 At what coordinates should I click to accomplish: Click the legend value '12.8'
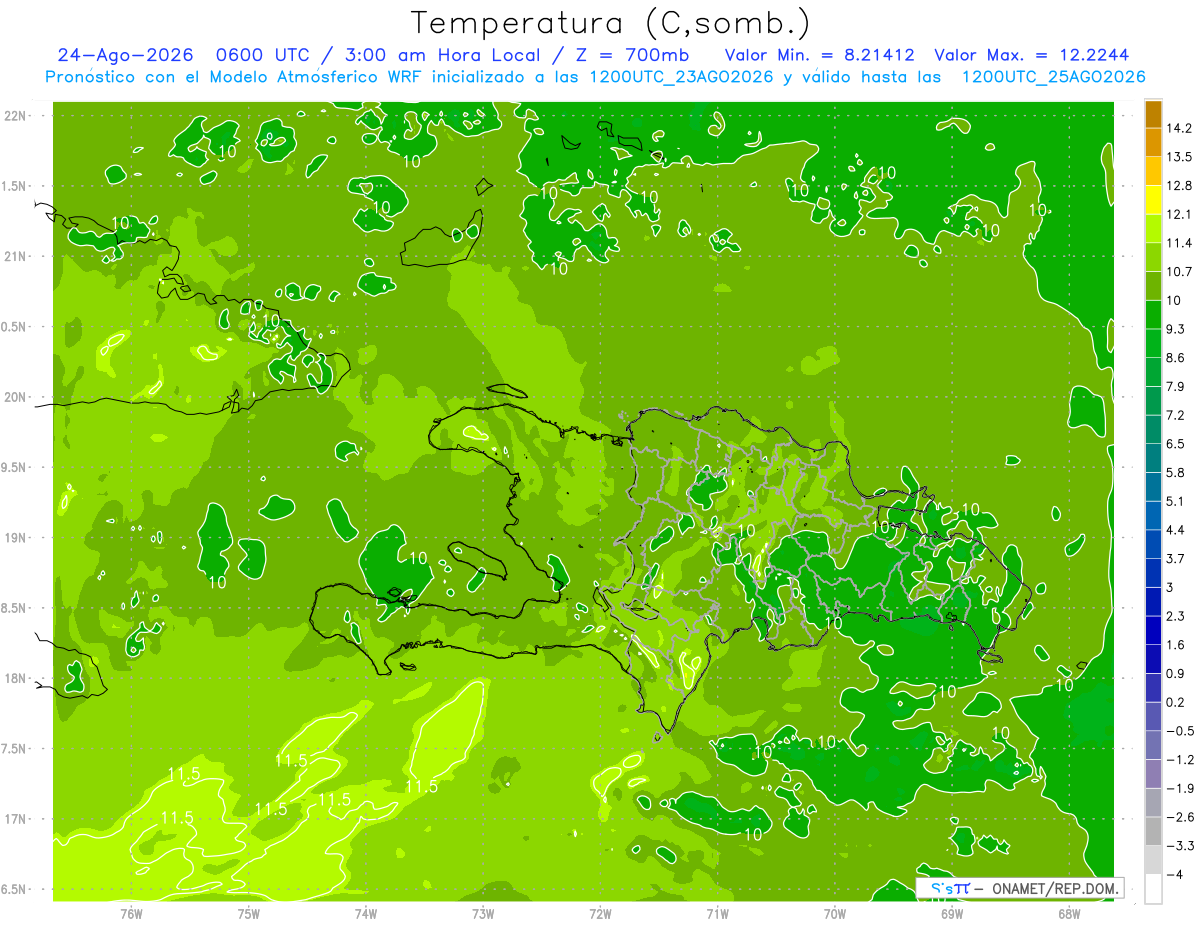(x=1179, y=186)
